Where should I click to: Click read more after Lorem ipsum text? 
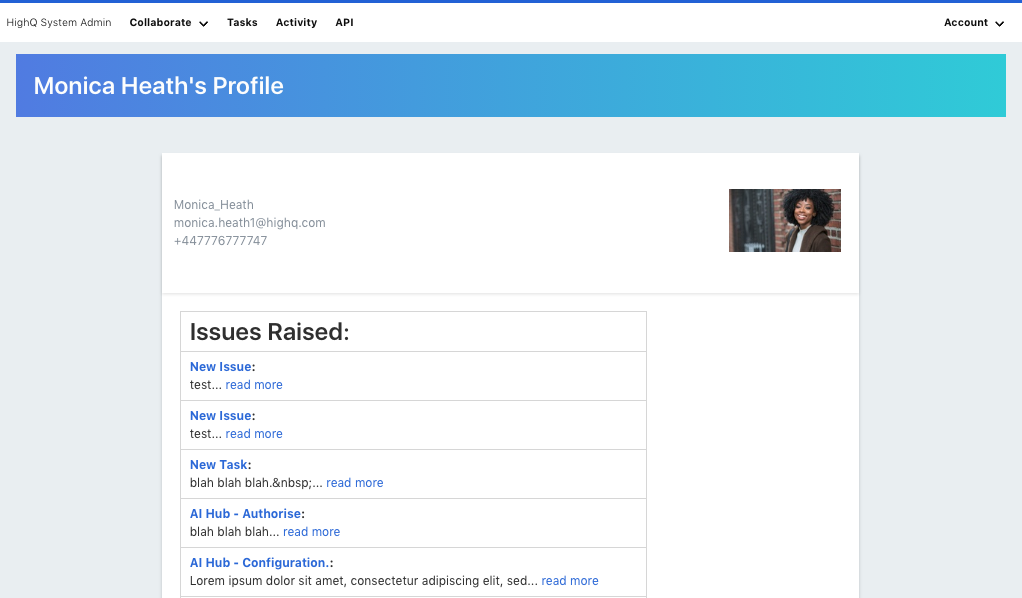570,581
